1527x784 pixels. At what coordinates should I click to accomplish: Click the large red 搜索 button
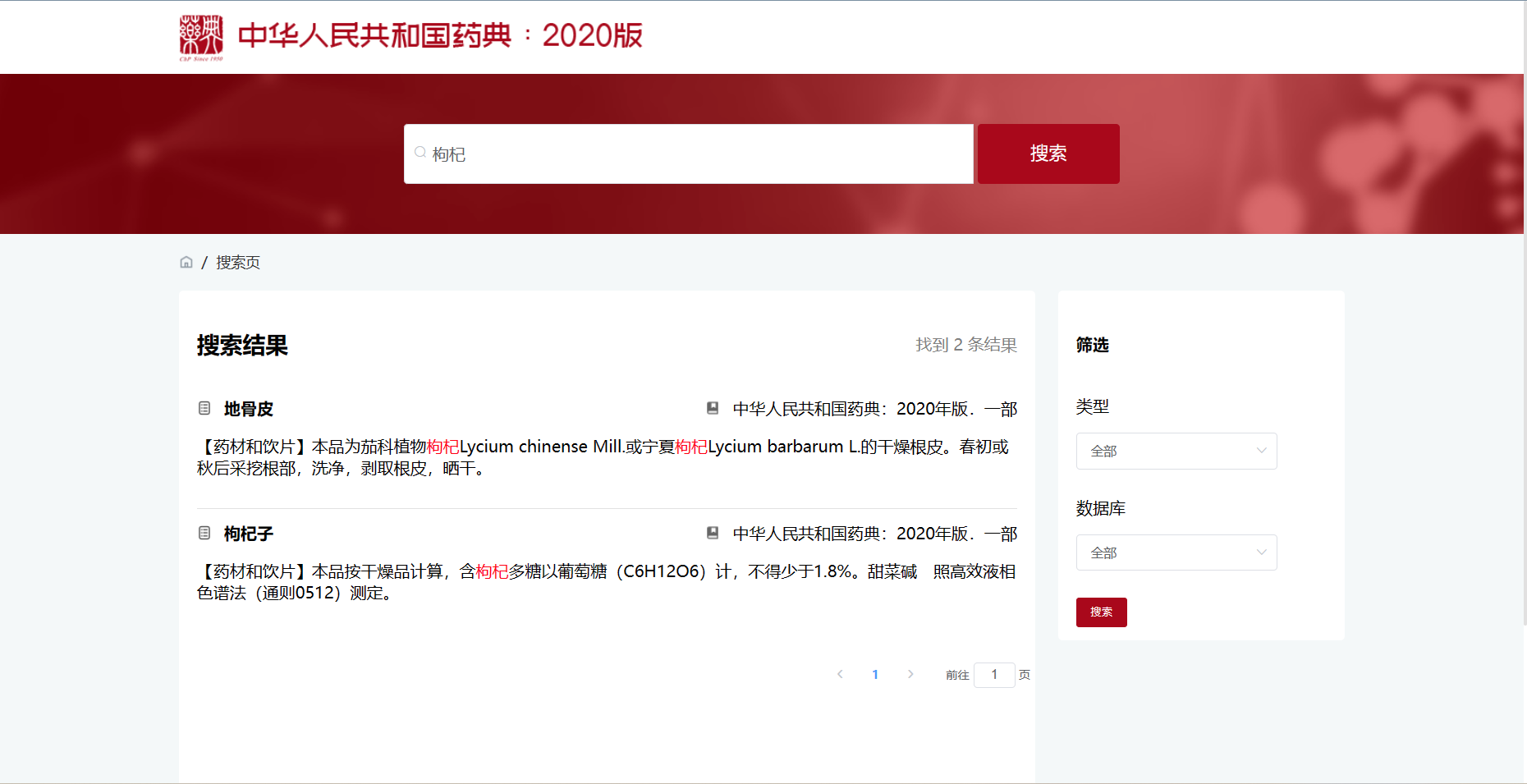click(x=1048, y=154)
